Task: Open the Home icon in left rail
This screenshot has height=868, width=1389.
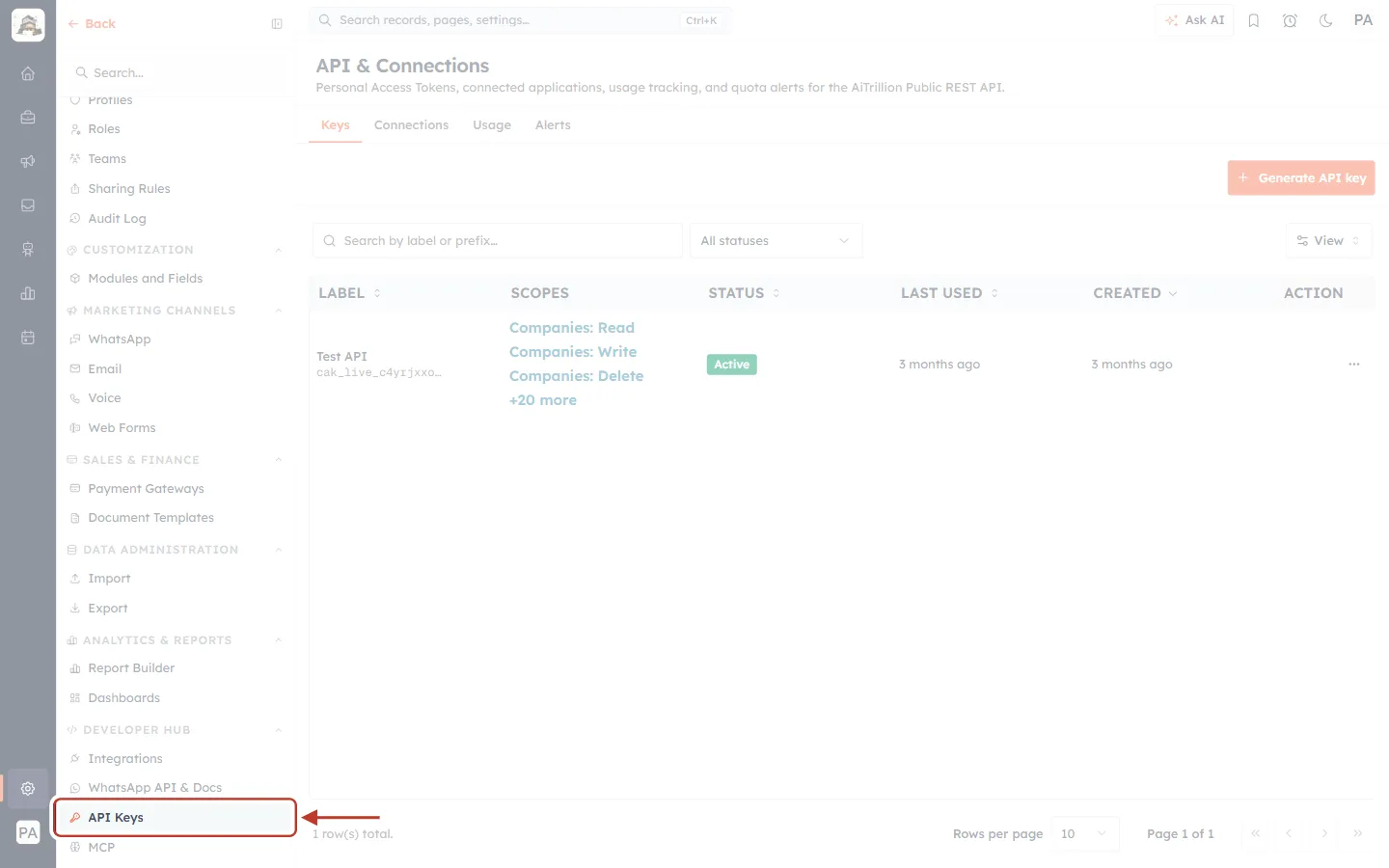Action: 28,73
